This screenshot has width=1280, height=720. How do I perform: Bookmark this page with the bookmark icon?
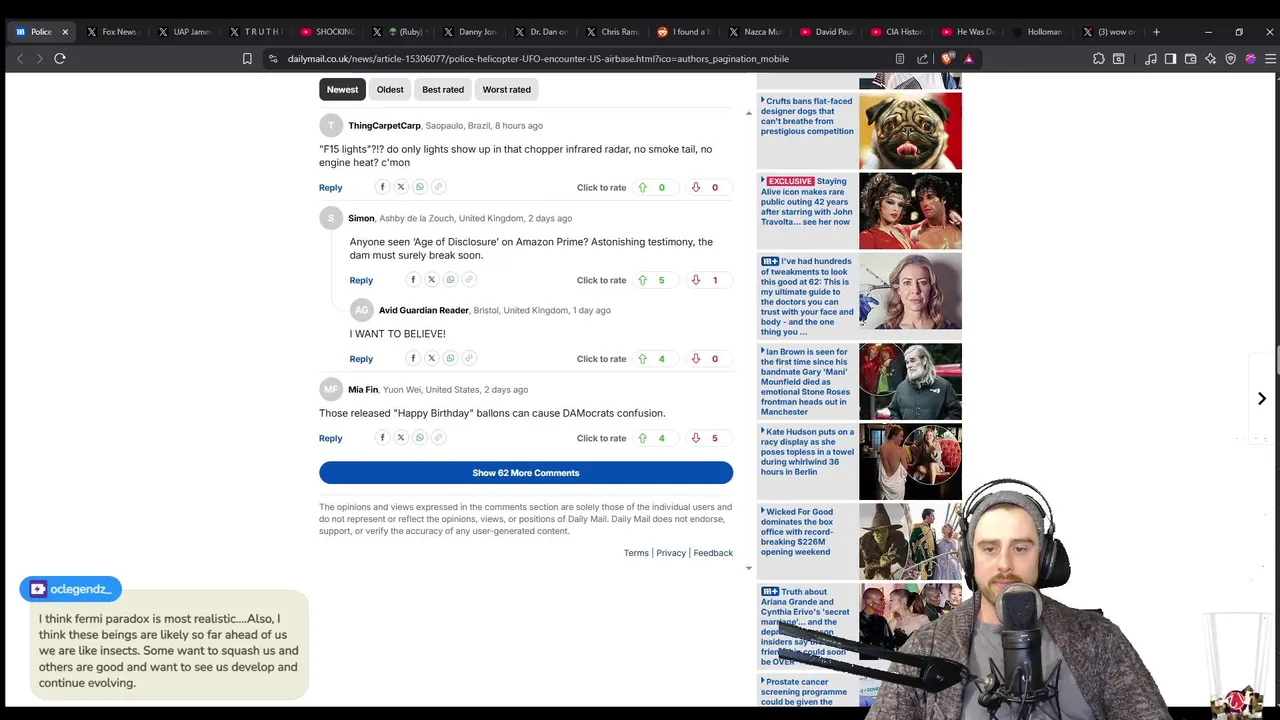coord(247,59)
